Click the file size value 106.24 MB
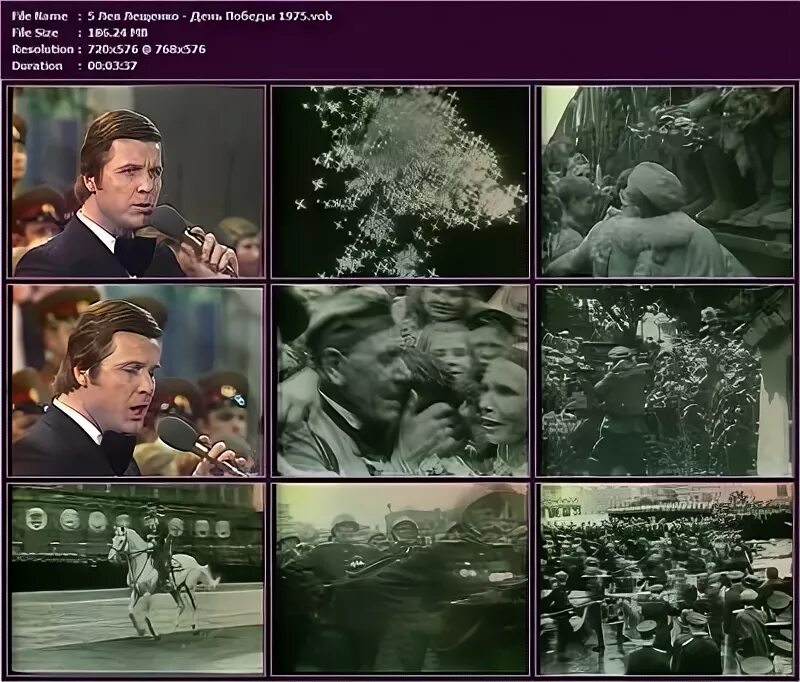This screenshot has height=682, width=800. coord(118,33)
